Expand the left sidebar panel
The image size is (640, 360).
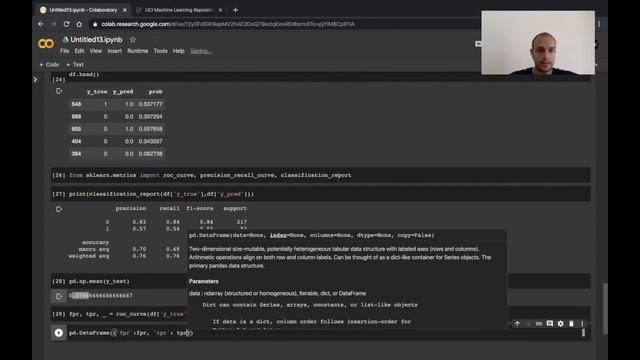click(36, 80)
